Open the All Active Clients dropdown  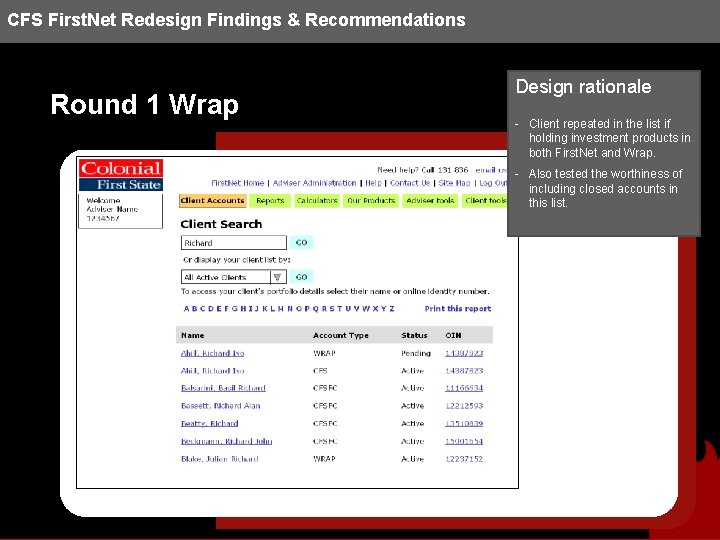(x=234, y=277)
